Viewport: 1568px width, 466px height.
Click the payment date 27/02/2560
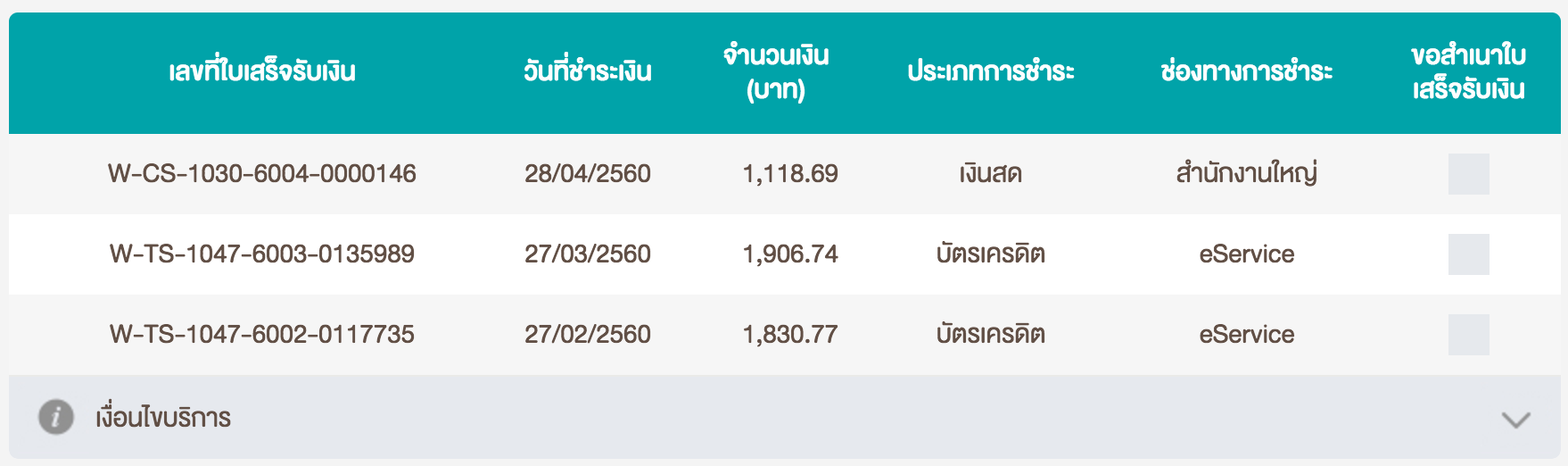coord(588,334)
